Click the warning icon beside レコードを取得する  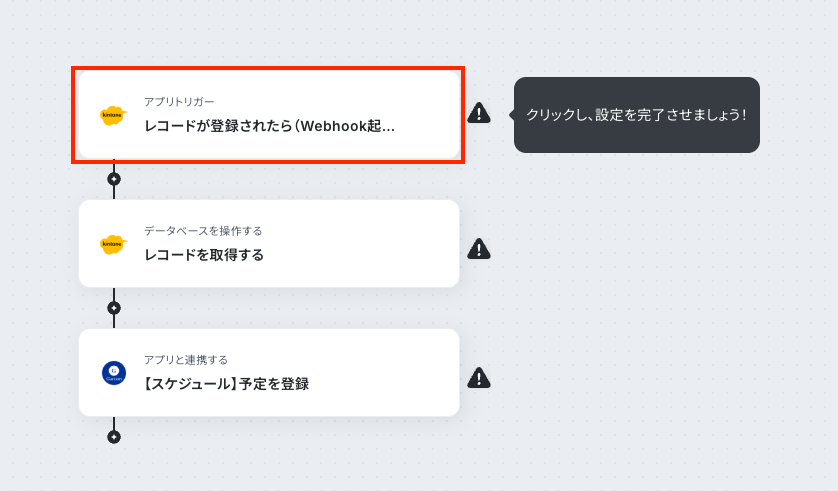(x=479, y=249)
